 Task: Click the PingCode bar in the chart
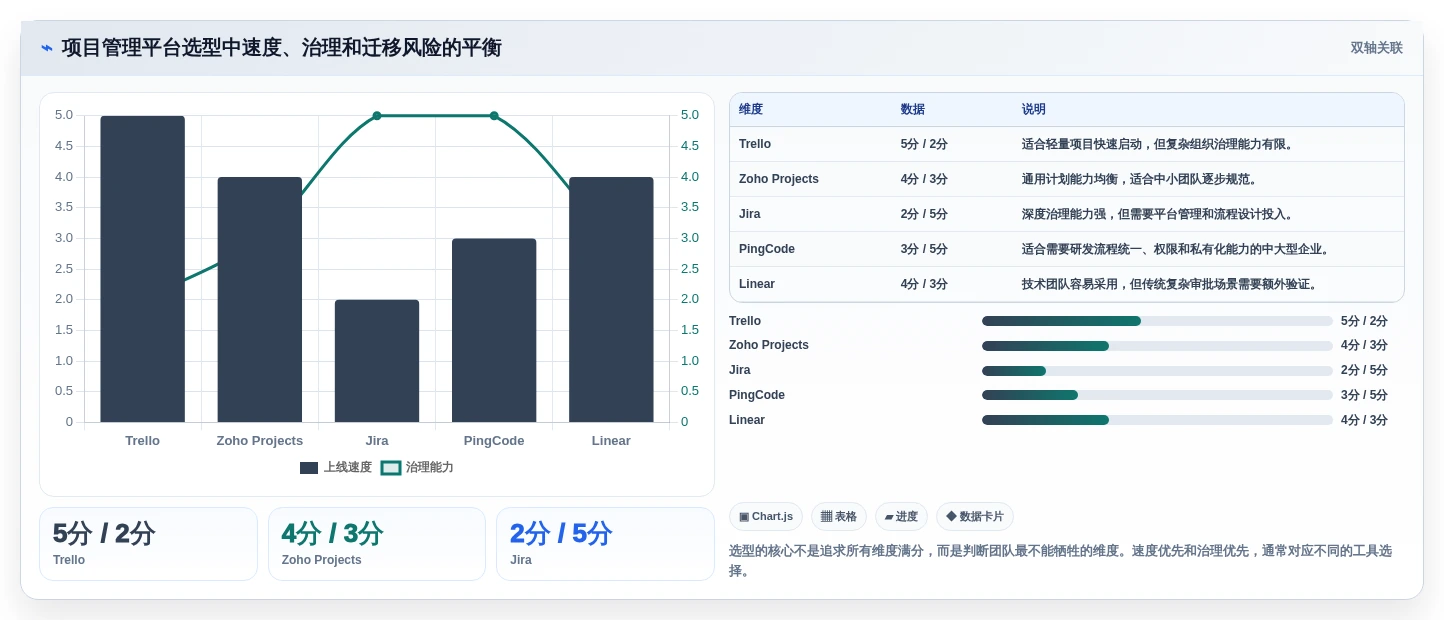tap(494, 330)
